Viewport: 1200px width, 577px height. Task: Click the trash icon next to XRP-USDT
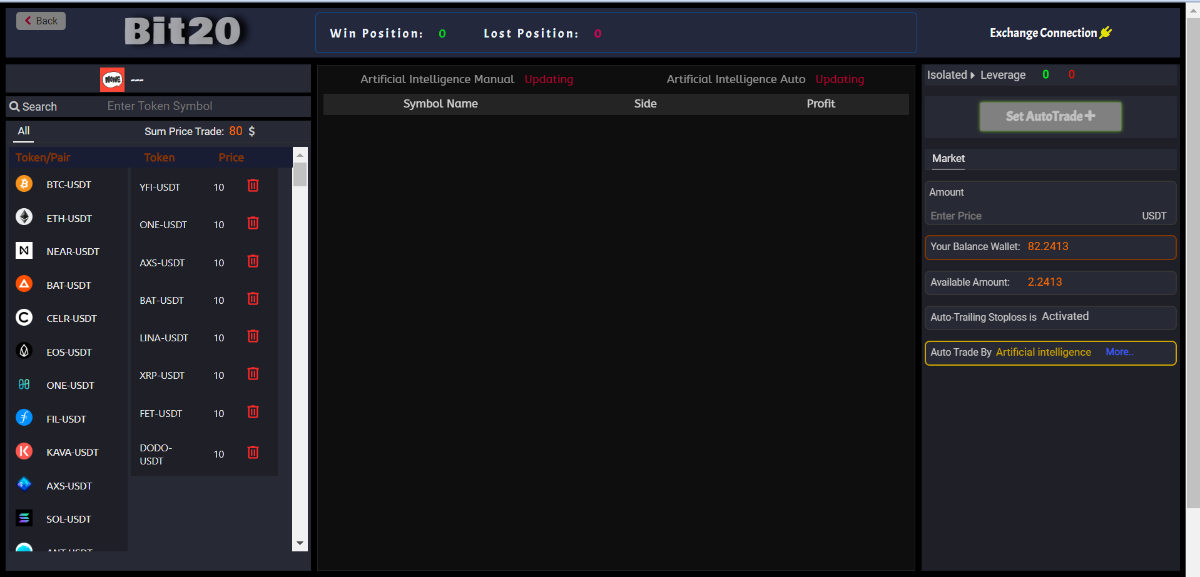point(253,374)
